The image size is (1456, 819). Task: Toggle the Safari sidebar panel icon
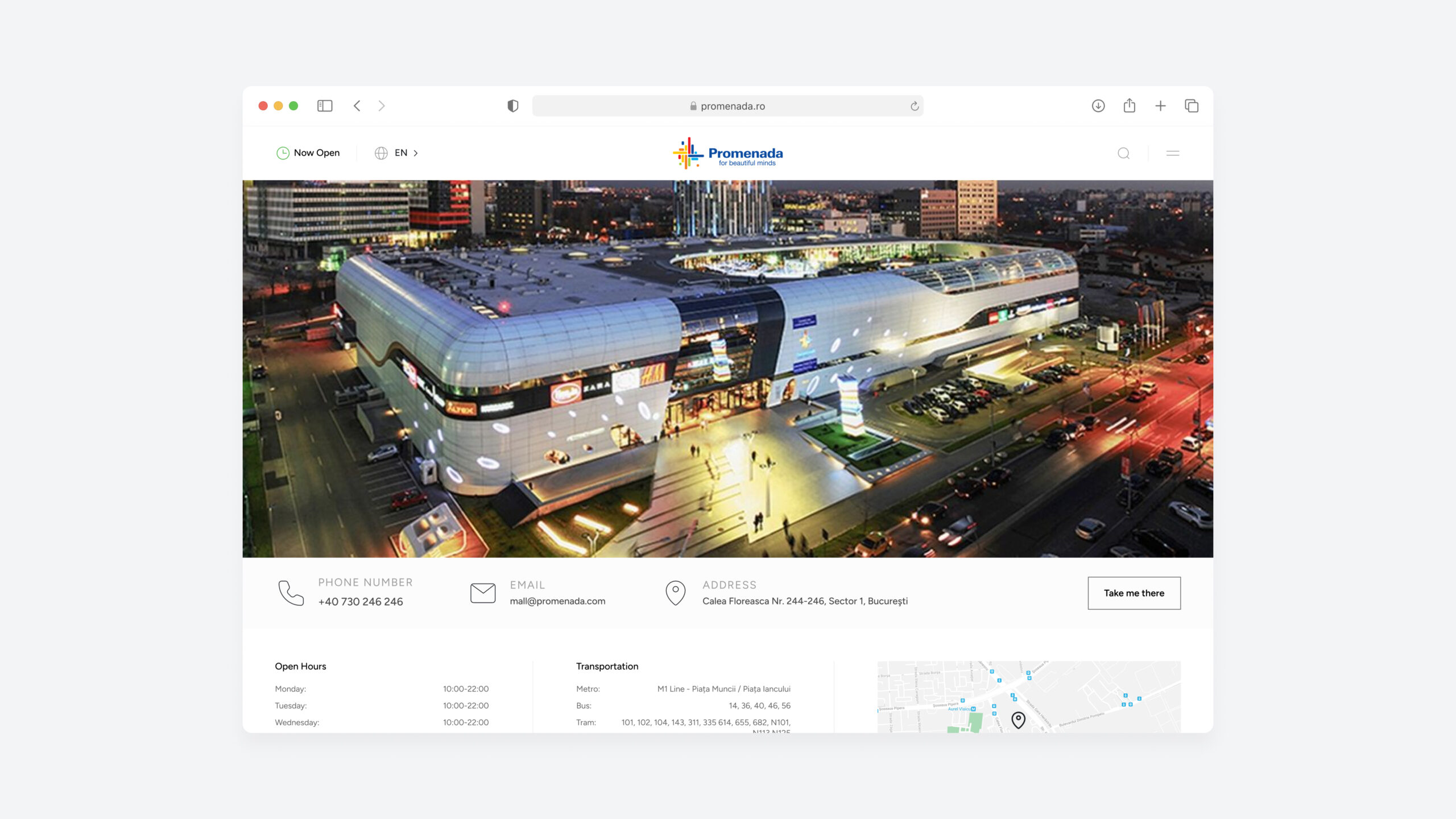(x=325, y=106)
